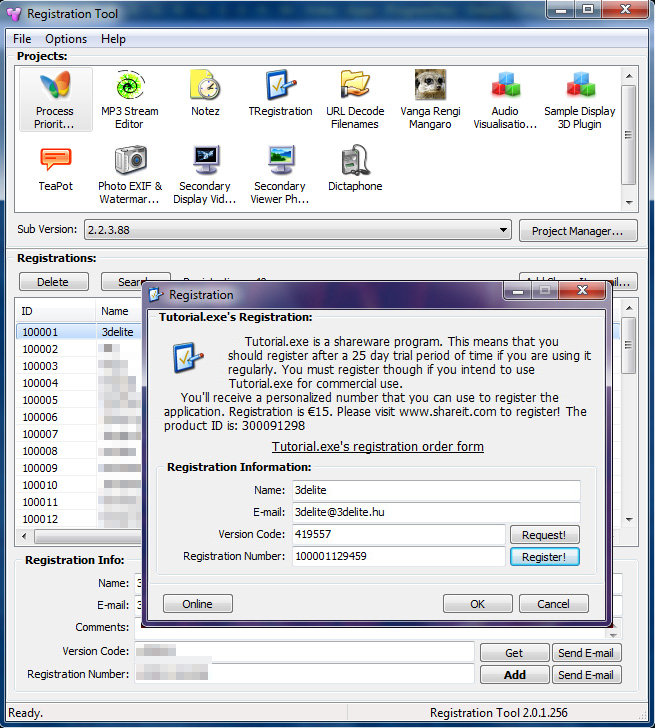Expand the Sub Version dropdown
Image resolution: width=655 pixels, height=728 pixels.
point(503,230)
